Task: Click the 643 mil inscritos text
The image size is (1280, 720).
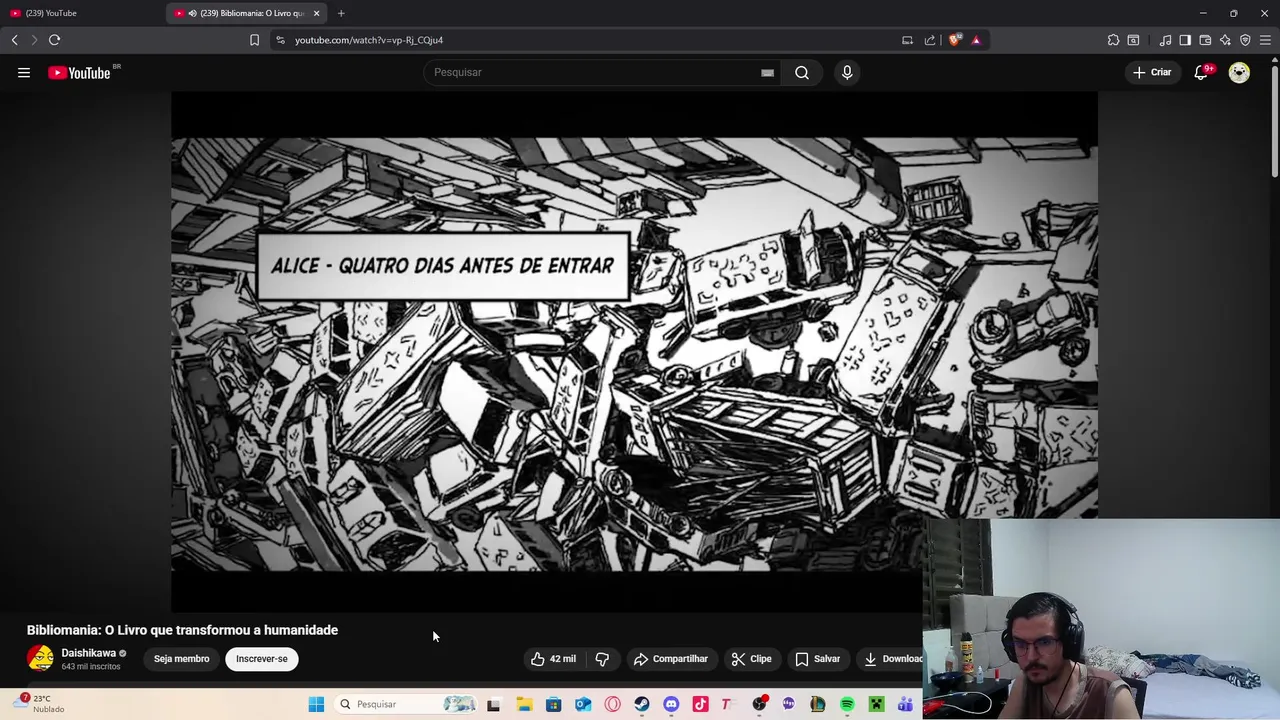Action: point(91,667)
